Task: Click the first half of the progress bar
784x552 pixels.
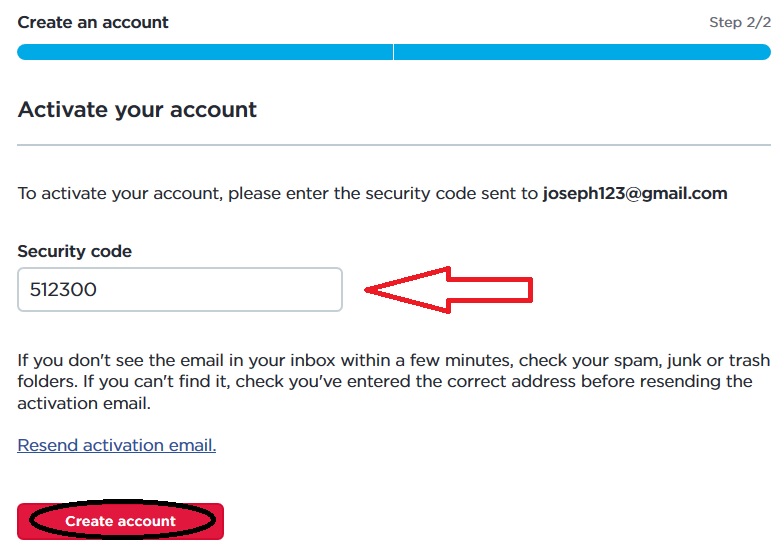Action: tap(205, 52)
